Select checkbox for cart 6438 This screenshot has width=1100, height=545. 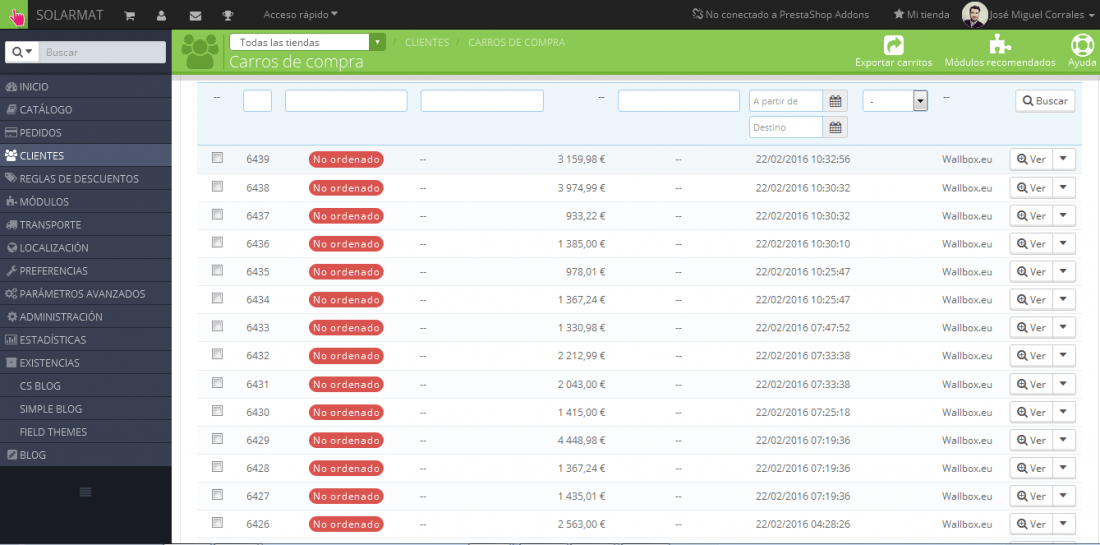[217, 186]
